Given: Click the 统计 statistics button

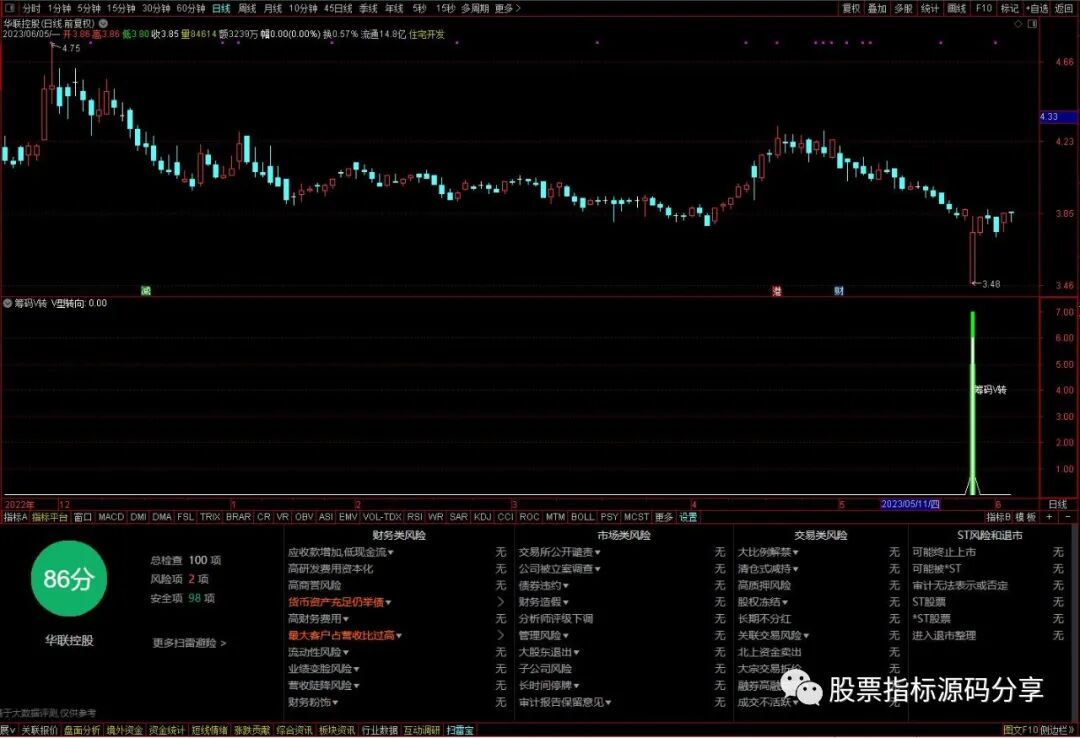Looking at the screenshot, I should point(930,8).
